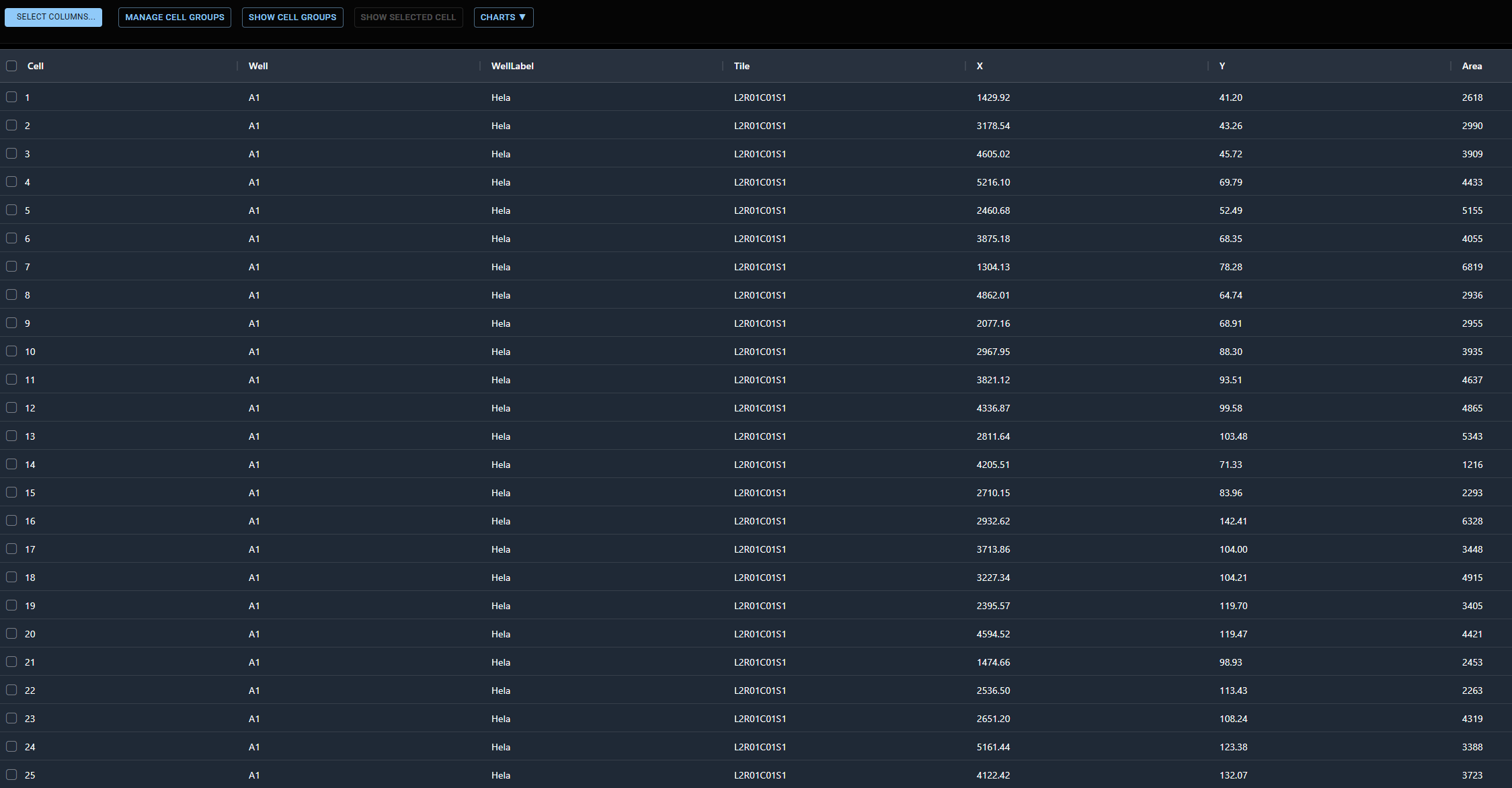Viewport: 1512px width, 788px height.
Task: Click the Area value 6819 cell
Action: (1472, 267)
